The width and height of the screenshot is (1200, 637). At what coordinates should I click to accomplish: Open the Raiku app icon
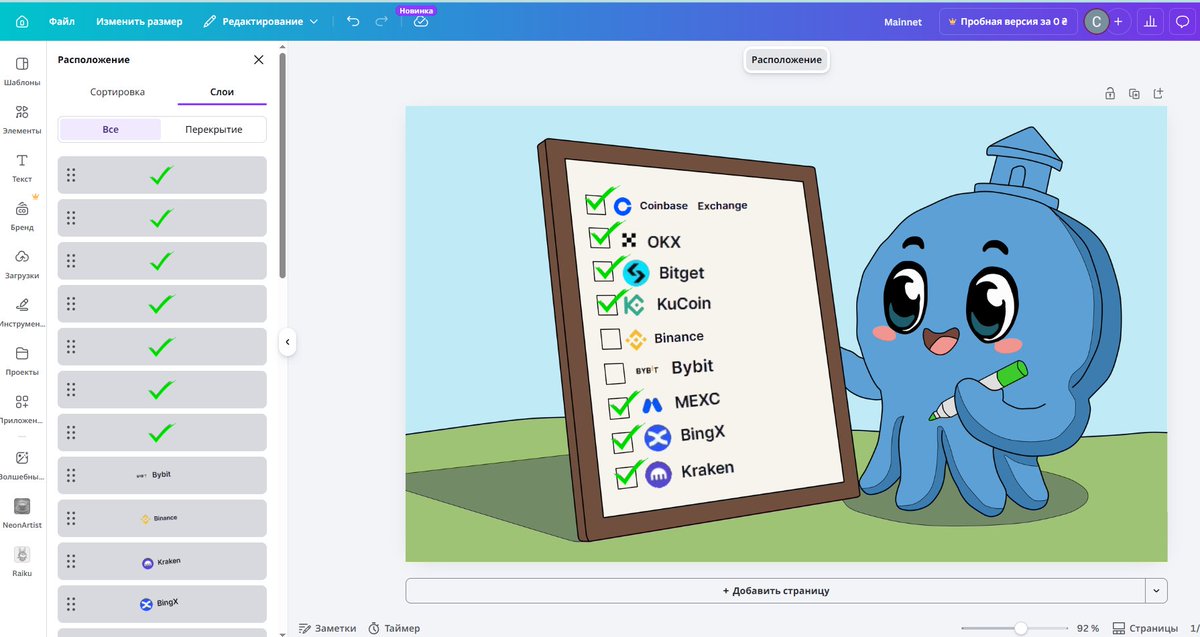click(x=22, y=561)
